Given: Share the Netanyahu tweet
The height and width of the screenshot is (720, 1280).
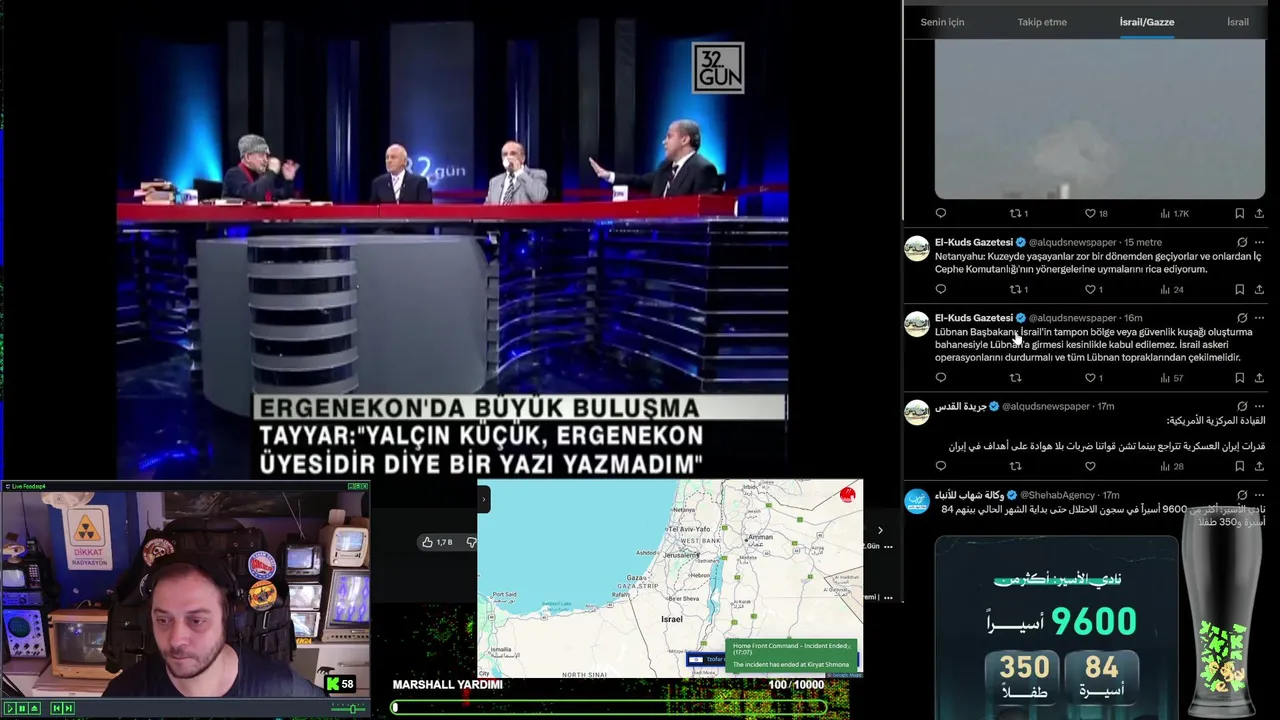Looking at the screenshot, I should [1259, 290].
